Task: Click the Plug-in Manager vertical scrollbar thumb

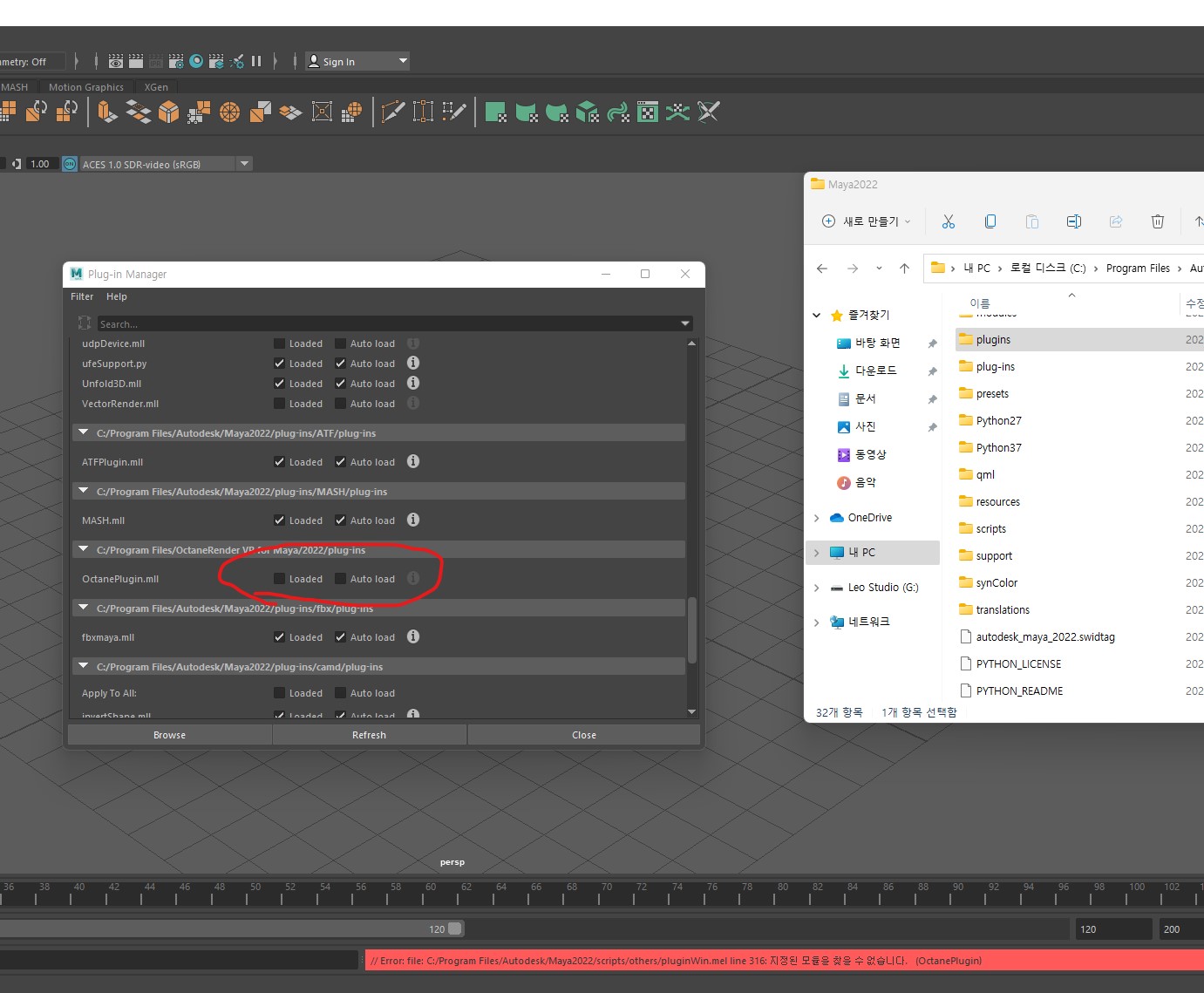Action: pyautogui.click(x=692, y=629)
